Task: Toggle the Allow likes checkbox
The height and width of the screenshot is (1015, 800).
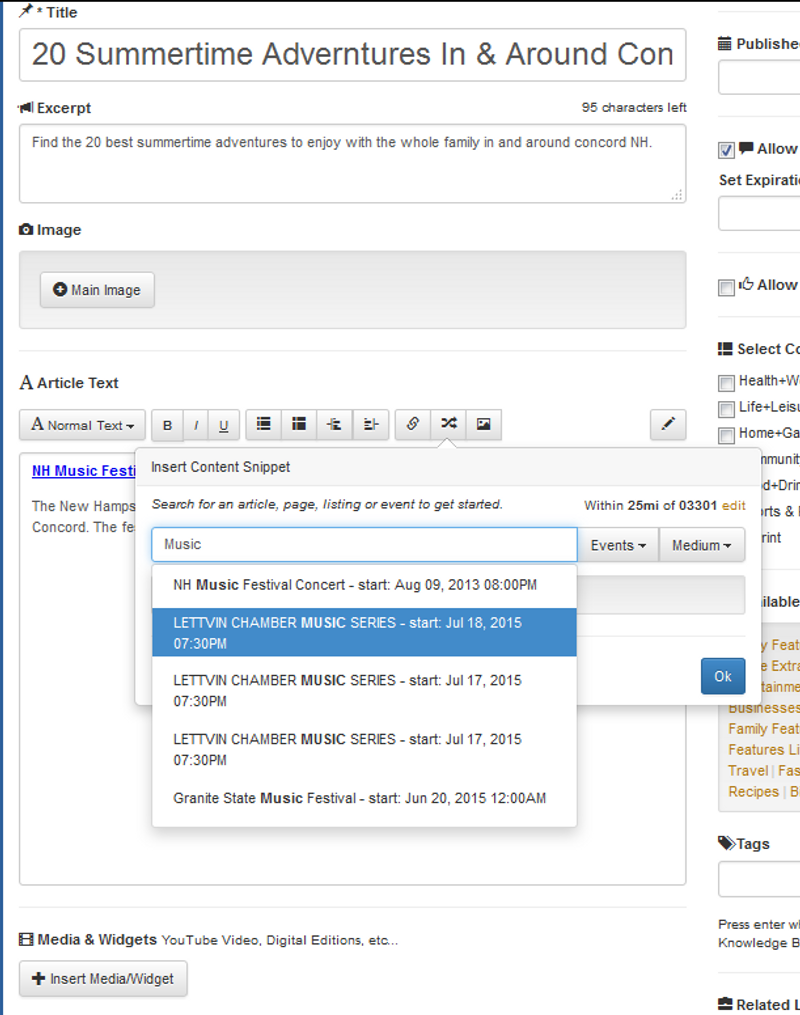Action: [x=726, y=287]
